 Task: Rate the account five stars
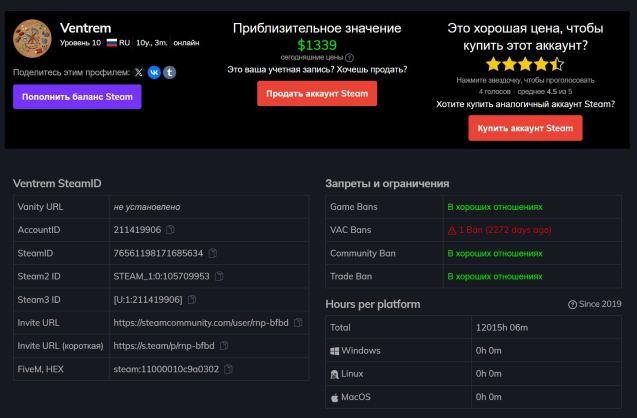pyautogui.click(x=557, y=64)
